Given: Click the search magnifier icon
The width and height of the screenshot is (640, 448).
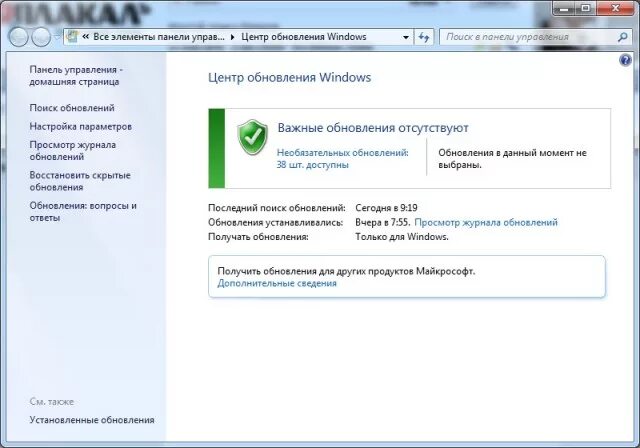Looking at the screenshot, I should tap(622, 37).
